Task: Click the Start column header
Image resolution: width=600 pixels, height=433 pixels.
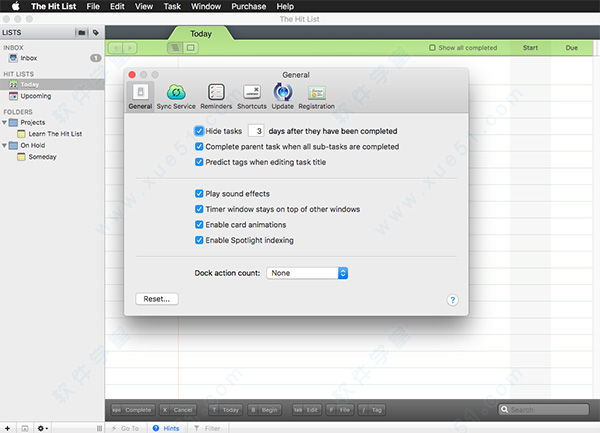Action: coord(530,48)
